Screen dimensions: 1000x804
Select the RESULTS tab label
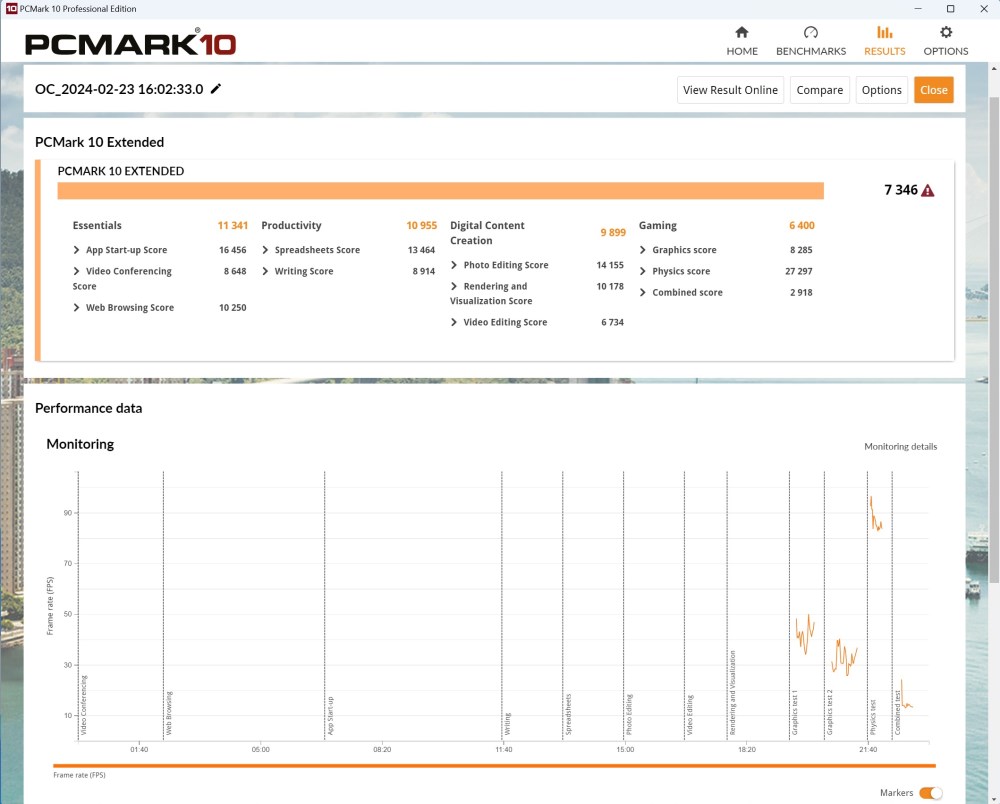(885, 51)
